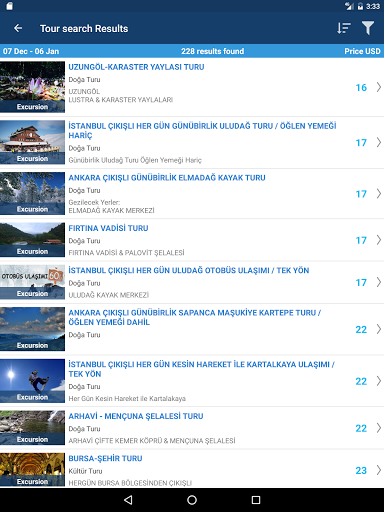Tap the Android back triangle button
384x512 pixels.
(128, 500)
